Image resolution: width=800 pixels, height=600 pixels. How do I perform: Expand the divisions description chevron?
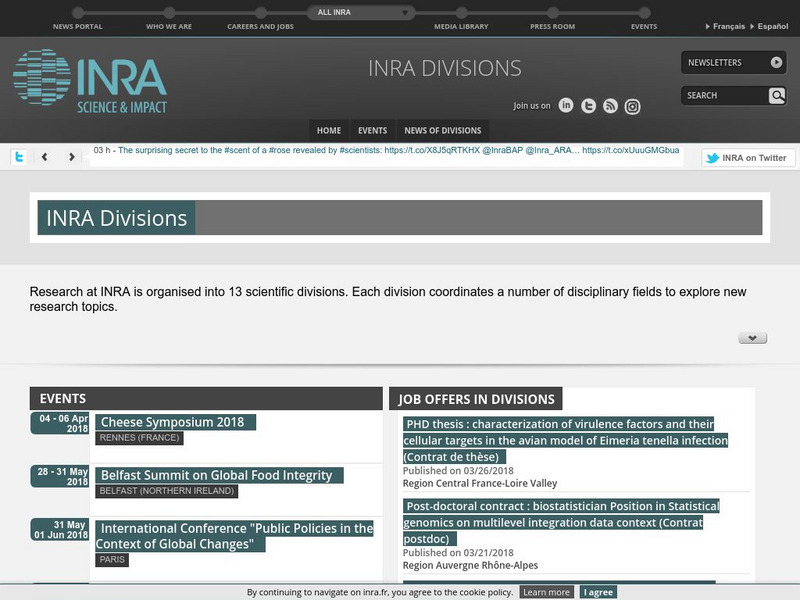click(752, 338)
